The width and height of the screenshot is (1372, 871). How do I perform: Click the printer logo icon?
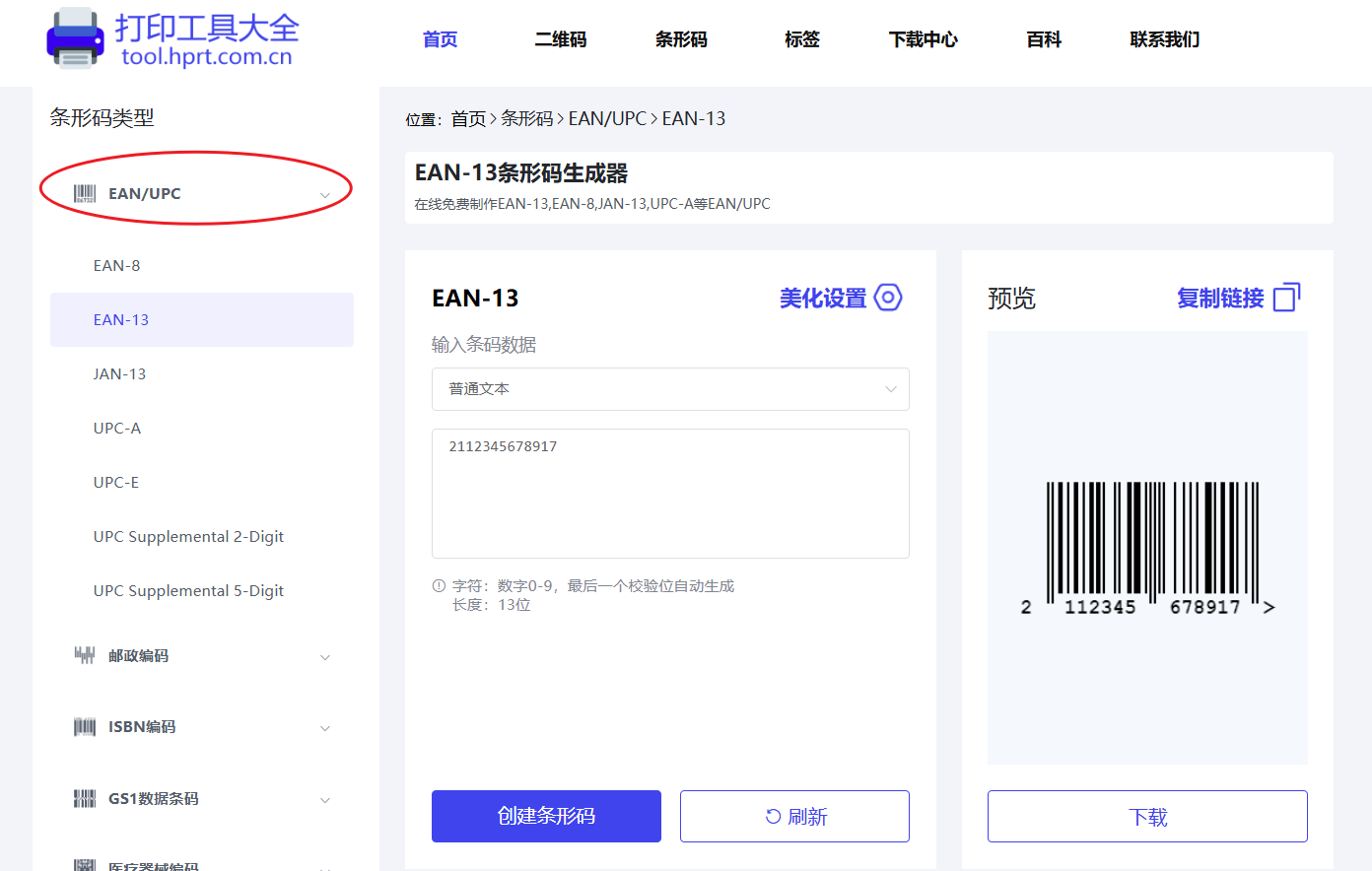[x=75, y=38]
